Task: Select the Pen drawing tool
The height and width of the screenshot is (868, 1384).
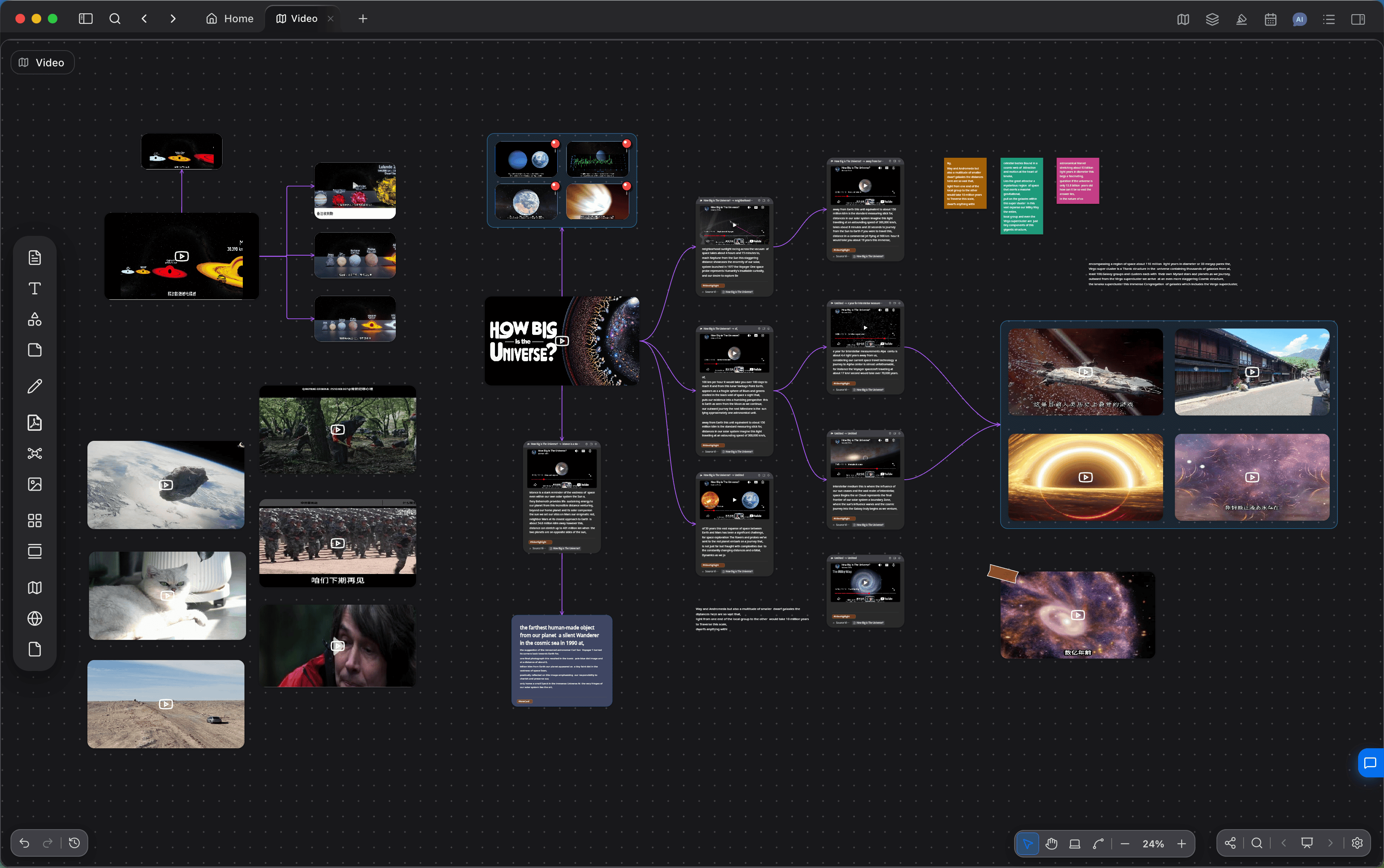Action: (x=34, y=386)
